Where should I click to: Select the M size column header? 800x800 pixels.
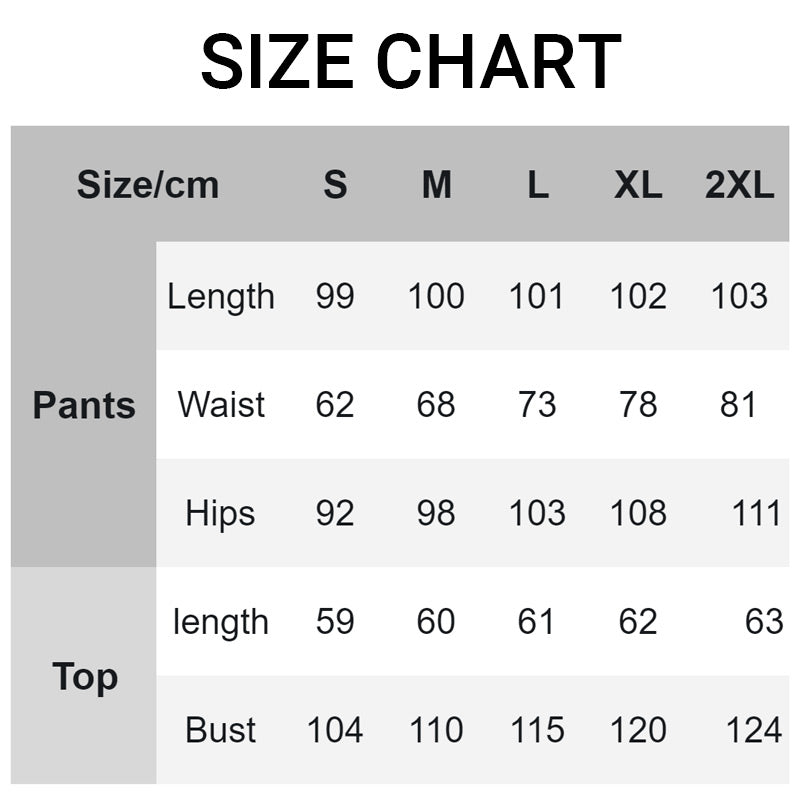click(x=436, y=185)
